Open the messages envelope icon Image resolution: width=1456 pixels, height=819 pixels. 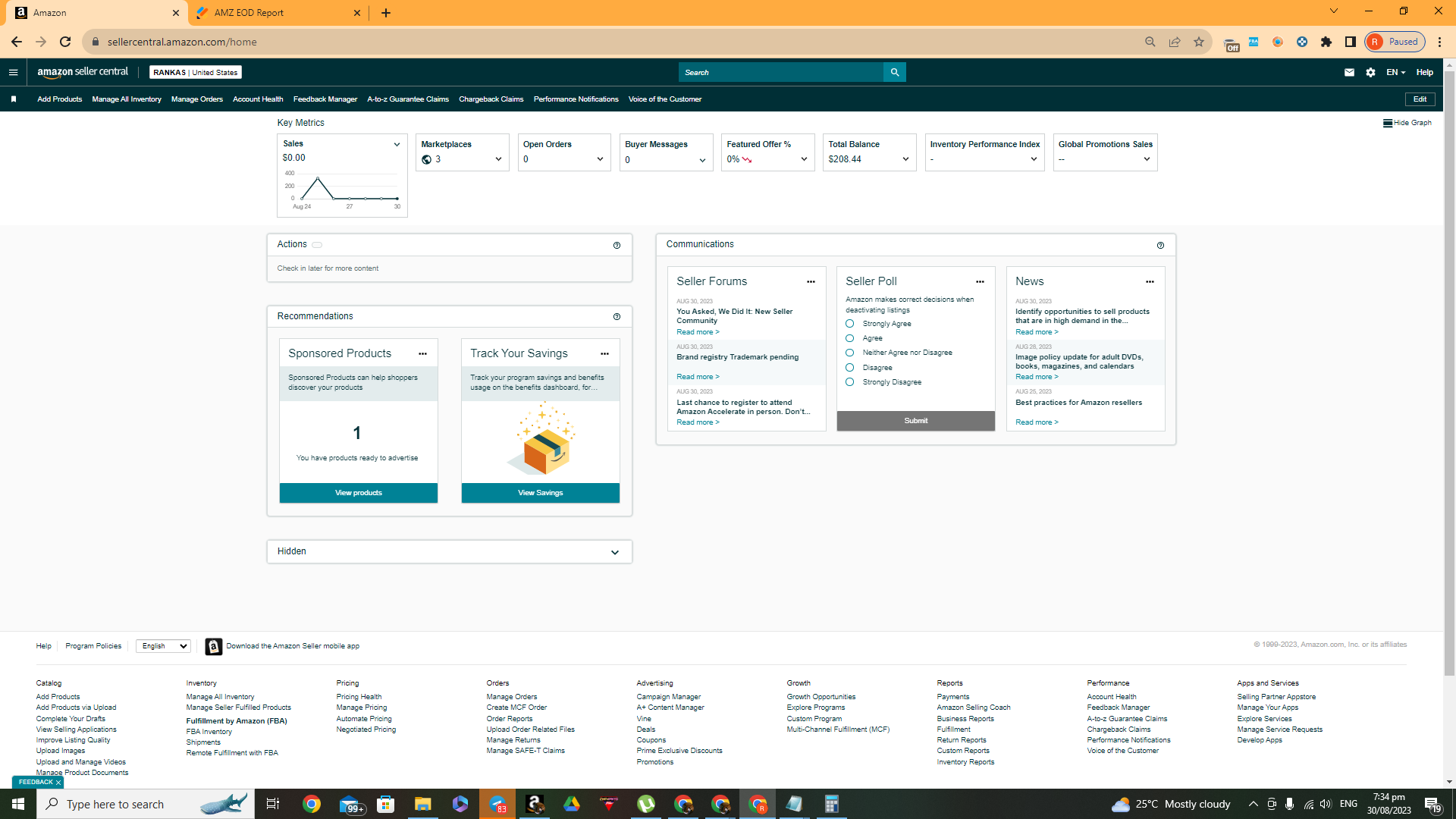tap(1349, 73)
